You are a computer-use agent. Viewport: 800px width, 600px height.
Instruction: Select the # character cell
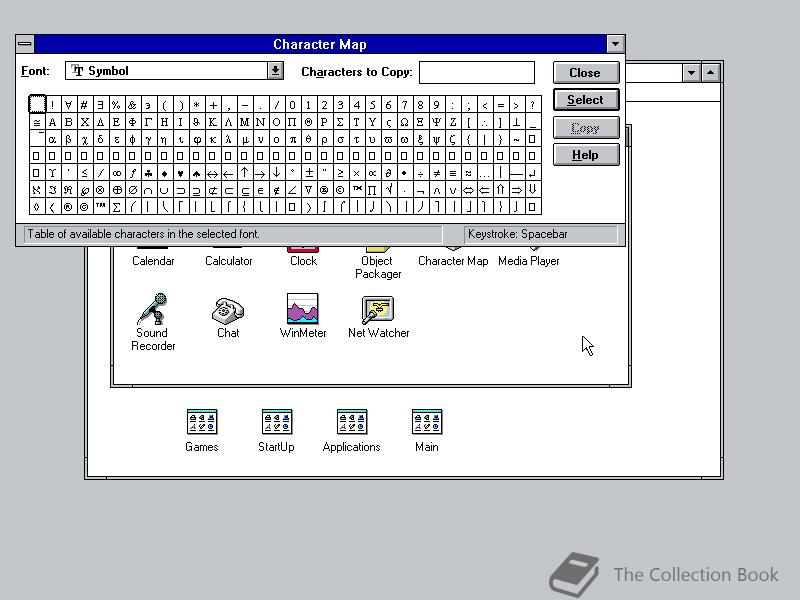(x=84, y=105)
